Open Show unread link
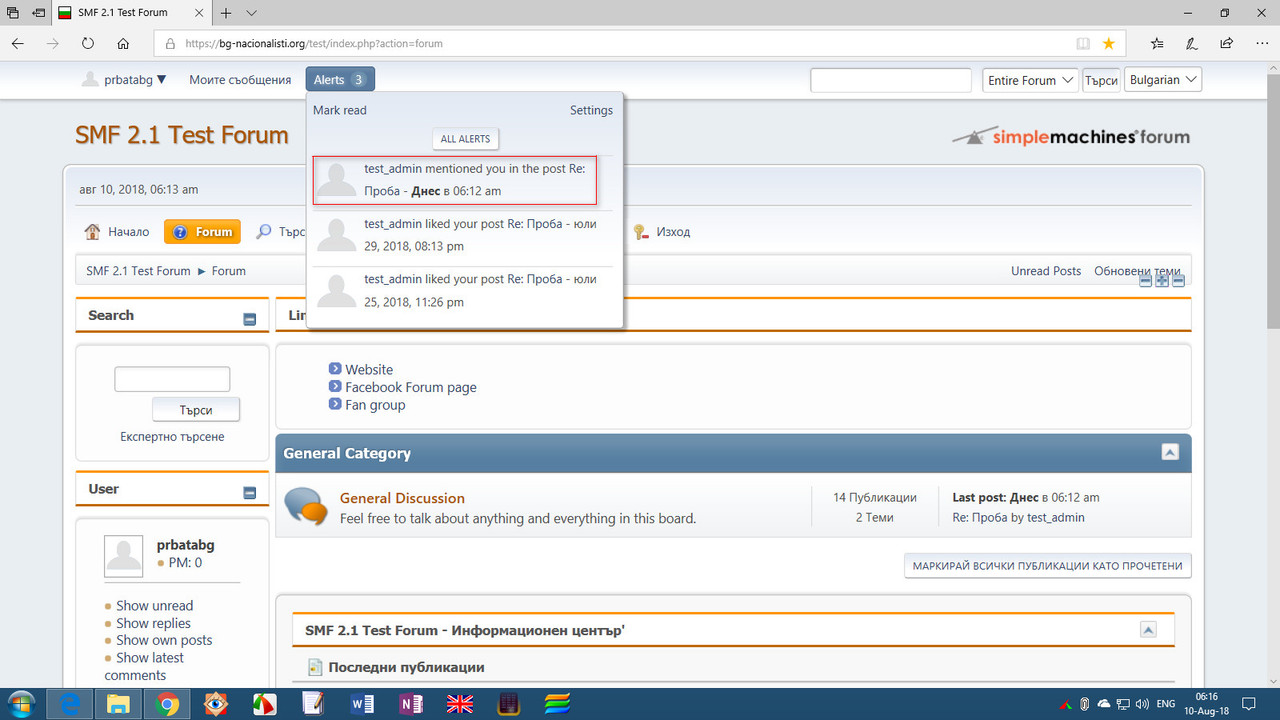Image resolution: width=1280 pixels, height=720 pixels. click(x=154, y=606)
